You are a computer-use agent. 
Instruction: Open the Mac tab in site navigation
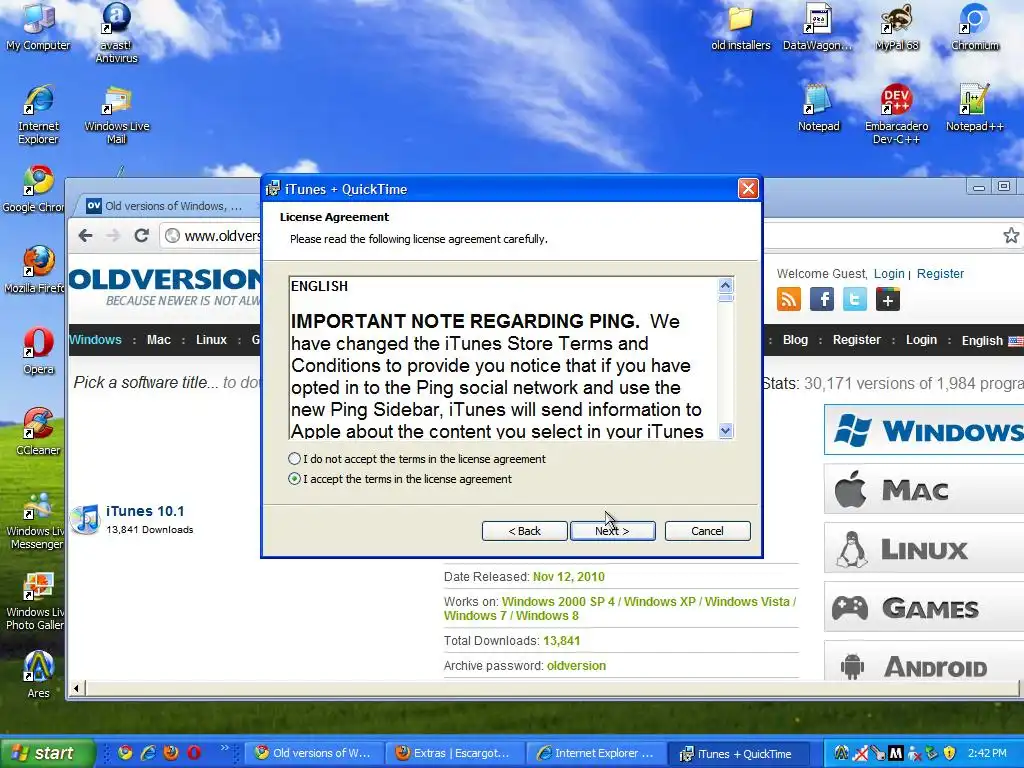pyautogui.click(x=159, y=340)
